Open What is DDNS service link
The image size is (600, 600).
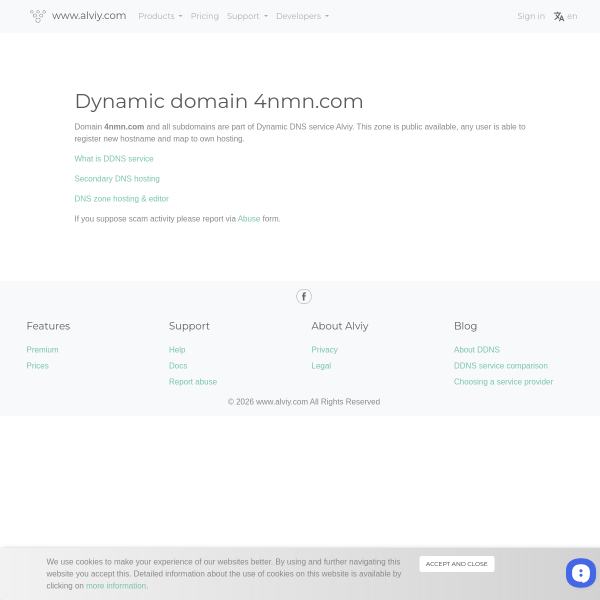click(114, 159)
